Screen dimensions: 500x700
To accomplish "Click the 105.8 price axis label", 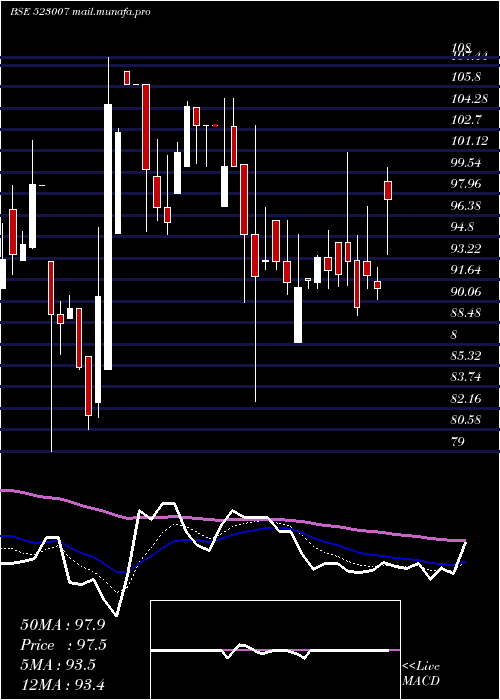I will (466, 77).
